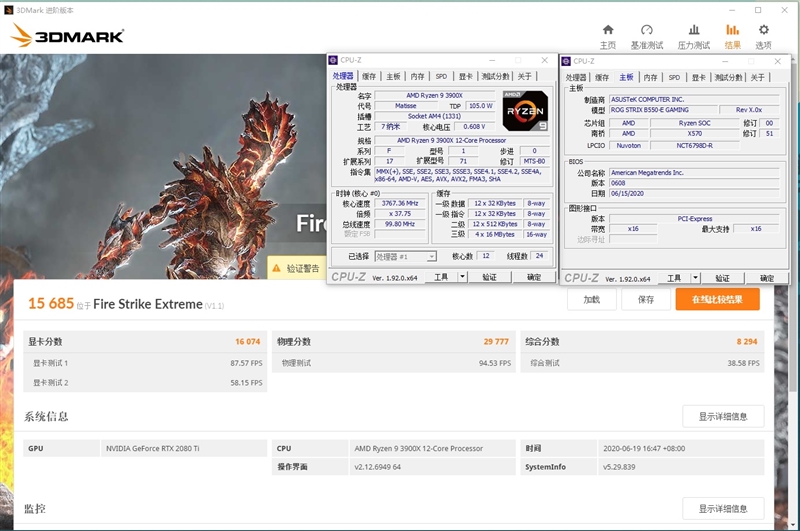The image size is (800, 531).
Task: Click the validation warning triangle icon
Action: tap(277, 268)
